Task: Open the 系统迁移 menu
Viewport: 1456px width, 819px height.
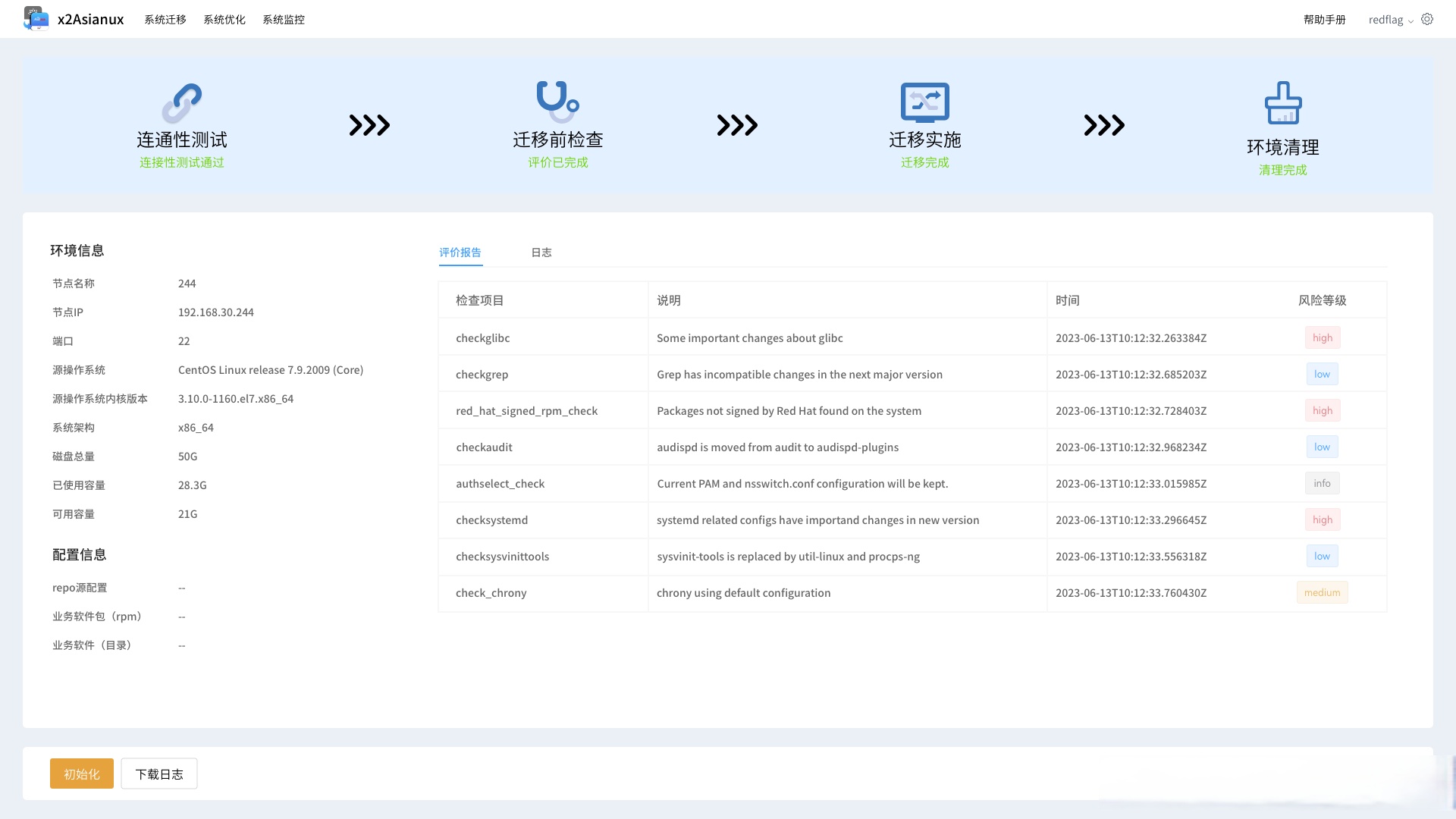Action: pyautogui.click(x=165, y=19)
